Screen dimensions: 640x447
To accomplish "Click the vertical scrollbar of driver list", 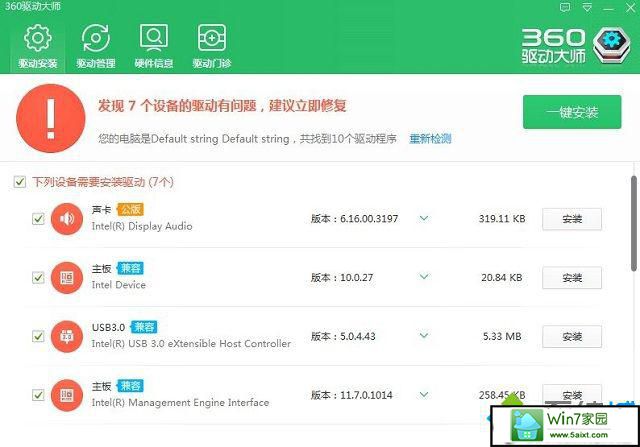I will click(x=633, y=223).
